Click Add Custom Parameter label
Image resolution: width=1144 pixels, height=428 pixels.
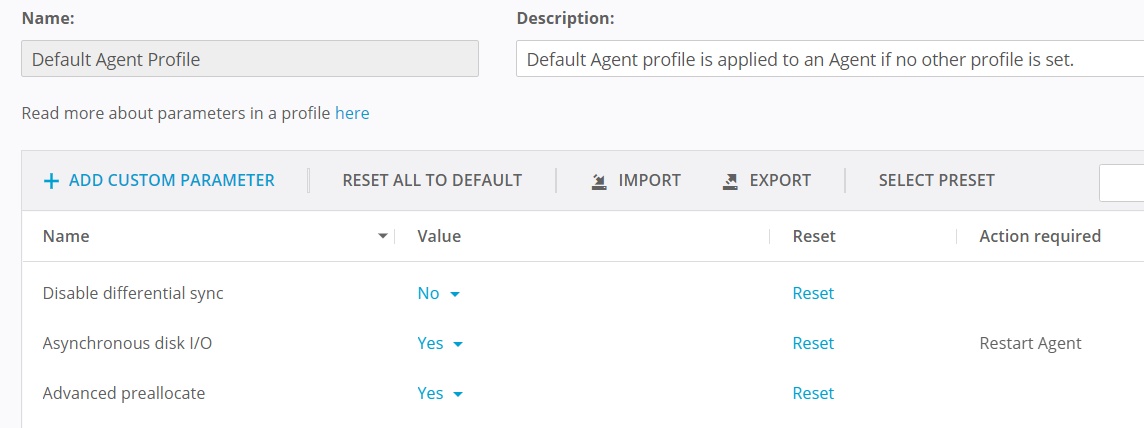(x=171, y=181)
